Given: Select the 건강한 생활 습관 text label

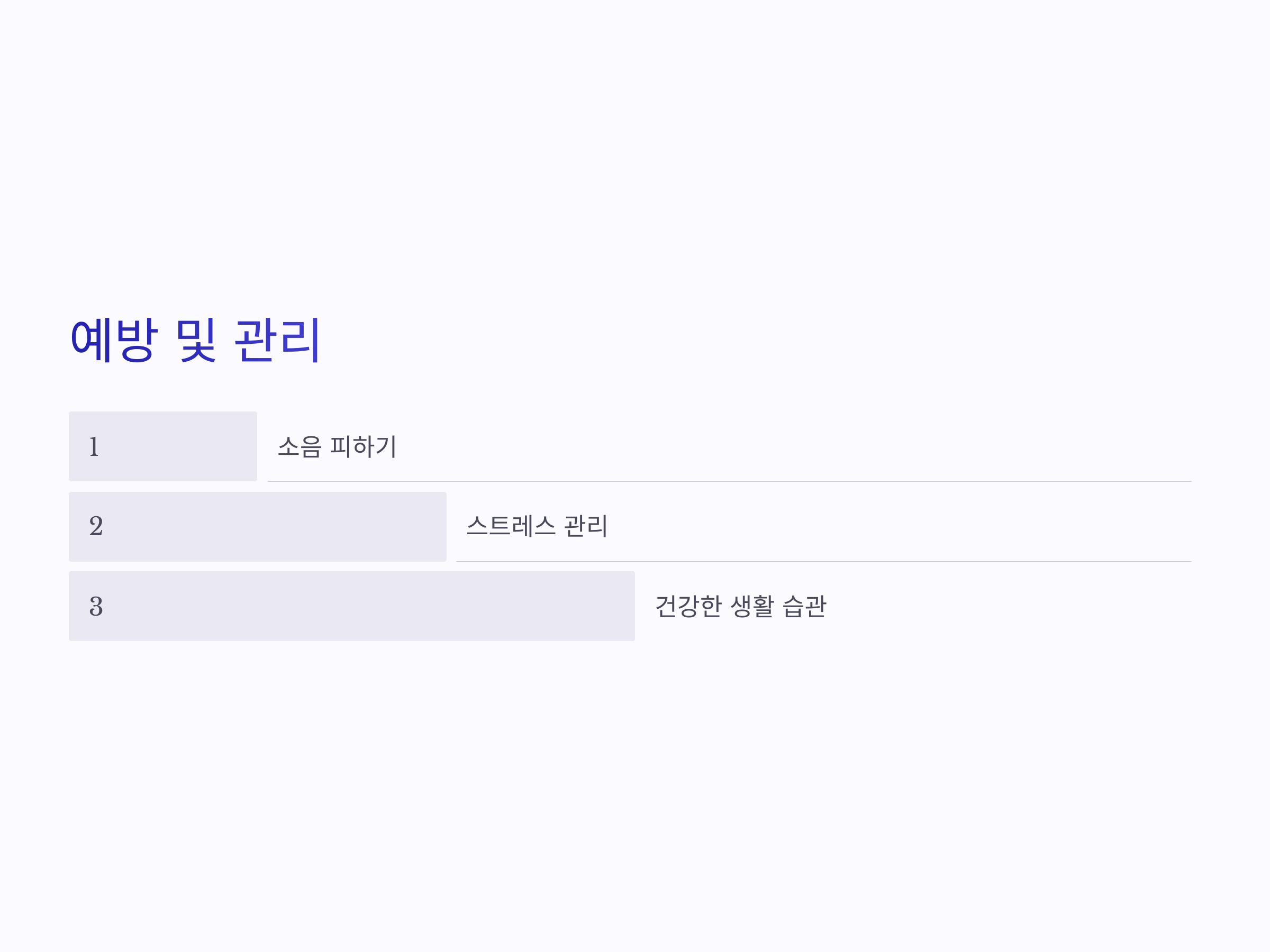Looking at the screenshot, I should (x=741, y=606).
